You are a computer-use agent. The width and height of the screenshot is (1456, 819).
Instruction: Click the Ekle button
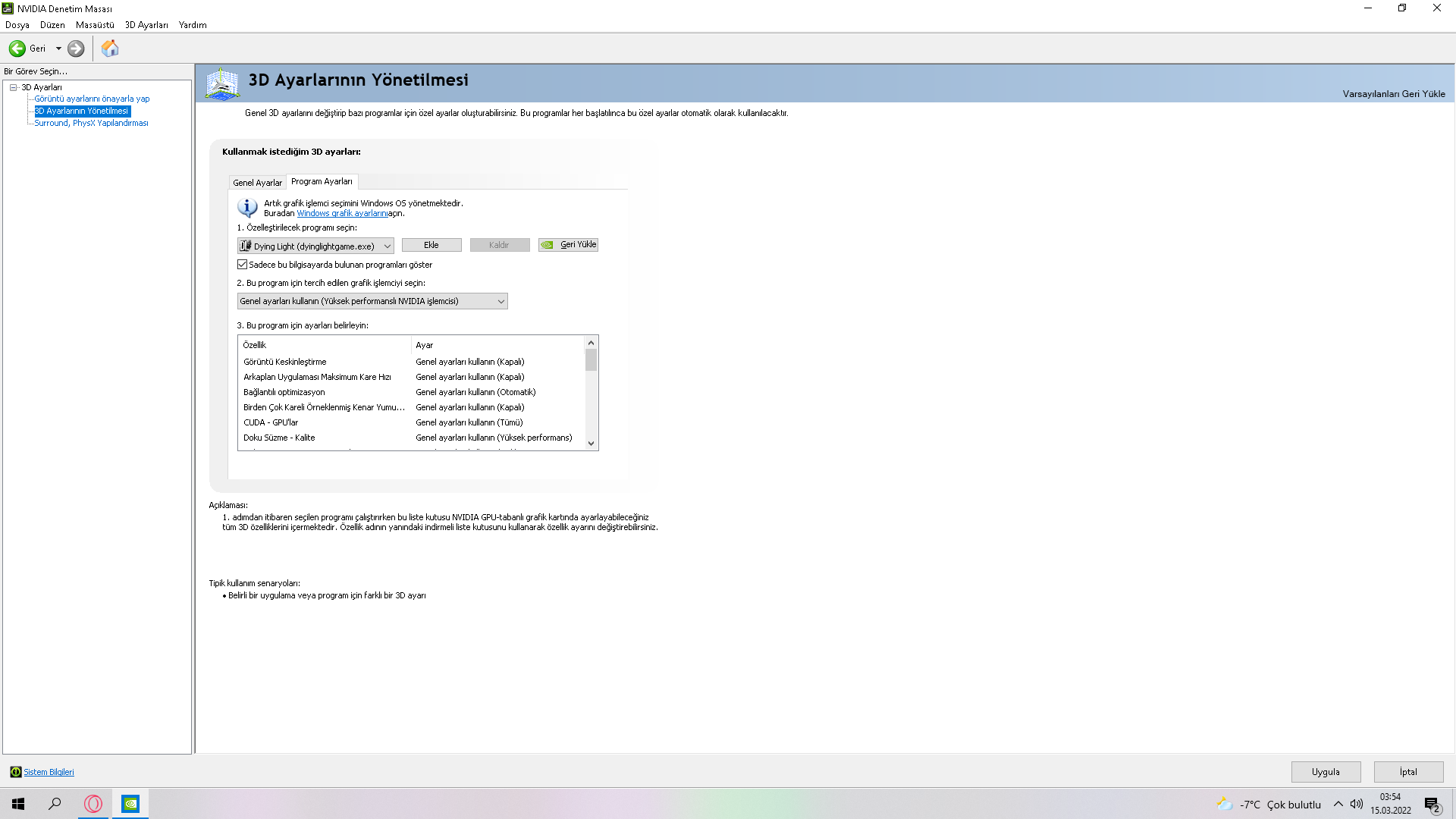coord(431,245)
